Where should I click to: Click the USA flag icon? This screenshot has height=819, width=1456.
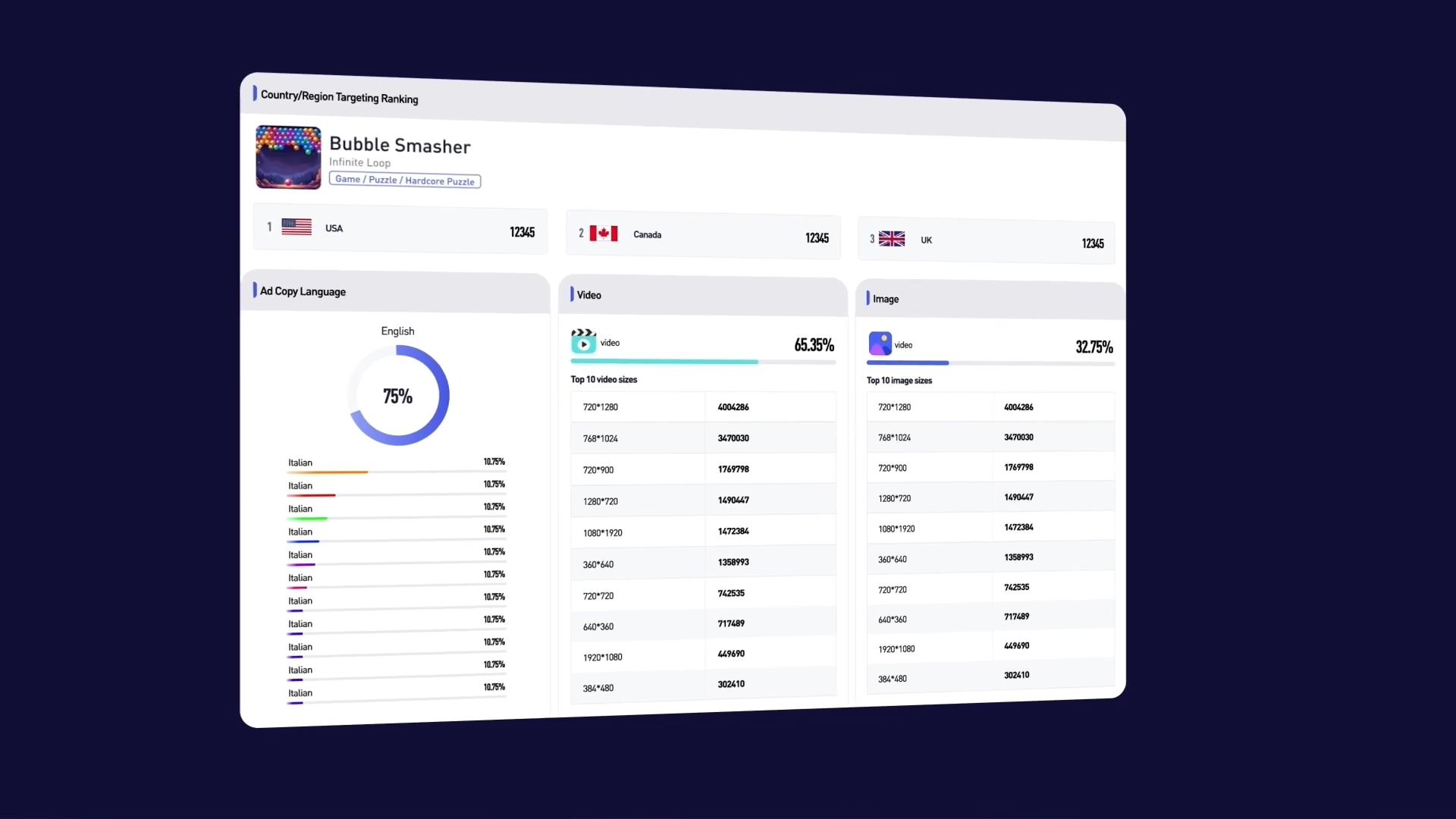coord(297,227)
